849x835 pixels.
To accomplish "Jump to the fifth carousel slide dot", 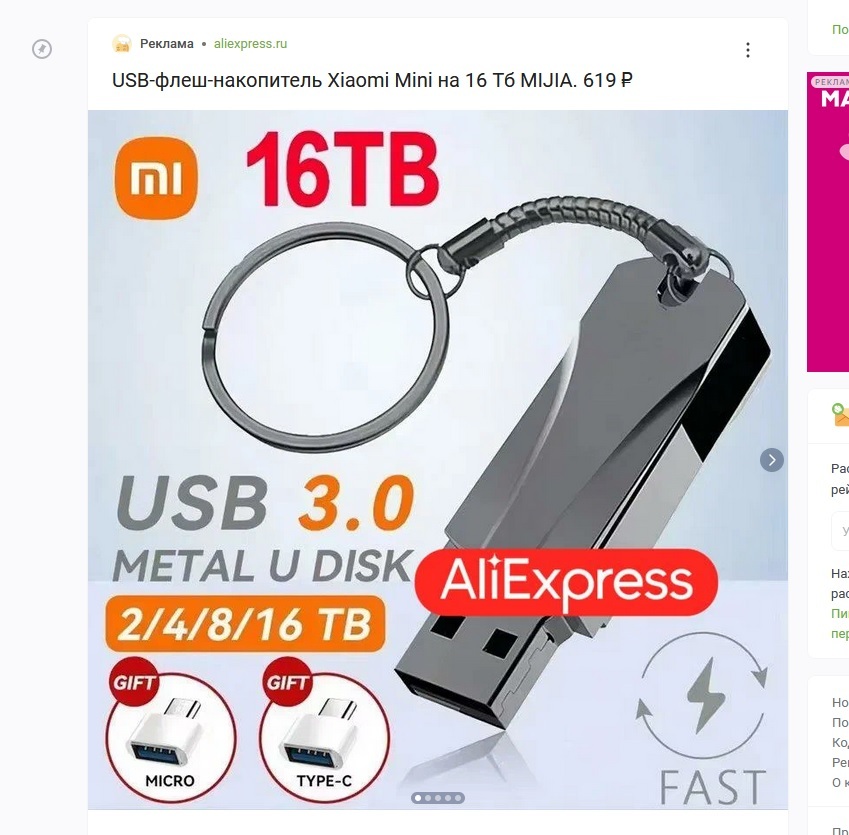I will pos(458,798).
